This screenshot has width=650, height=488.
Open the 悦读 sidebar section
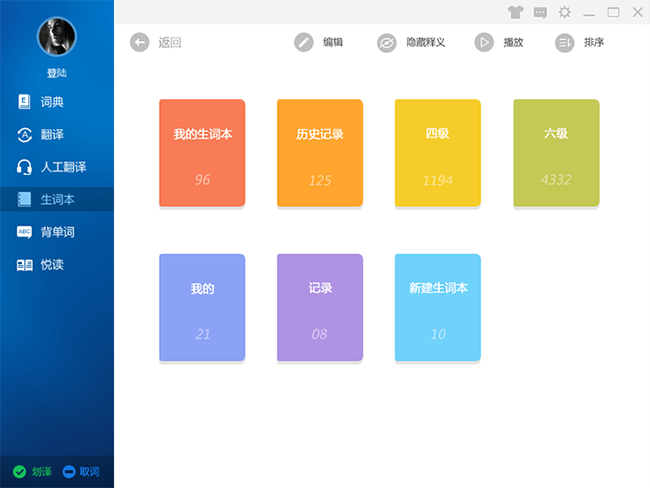pyautogui.click(x=52, y=265)
